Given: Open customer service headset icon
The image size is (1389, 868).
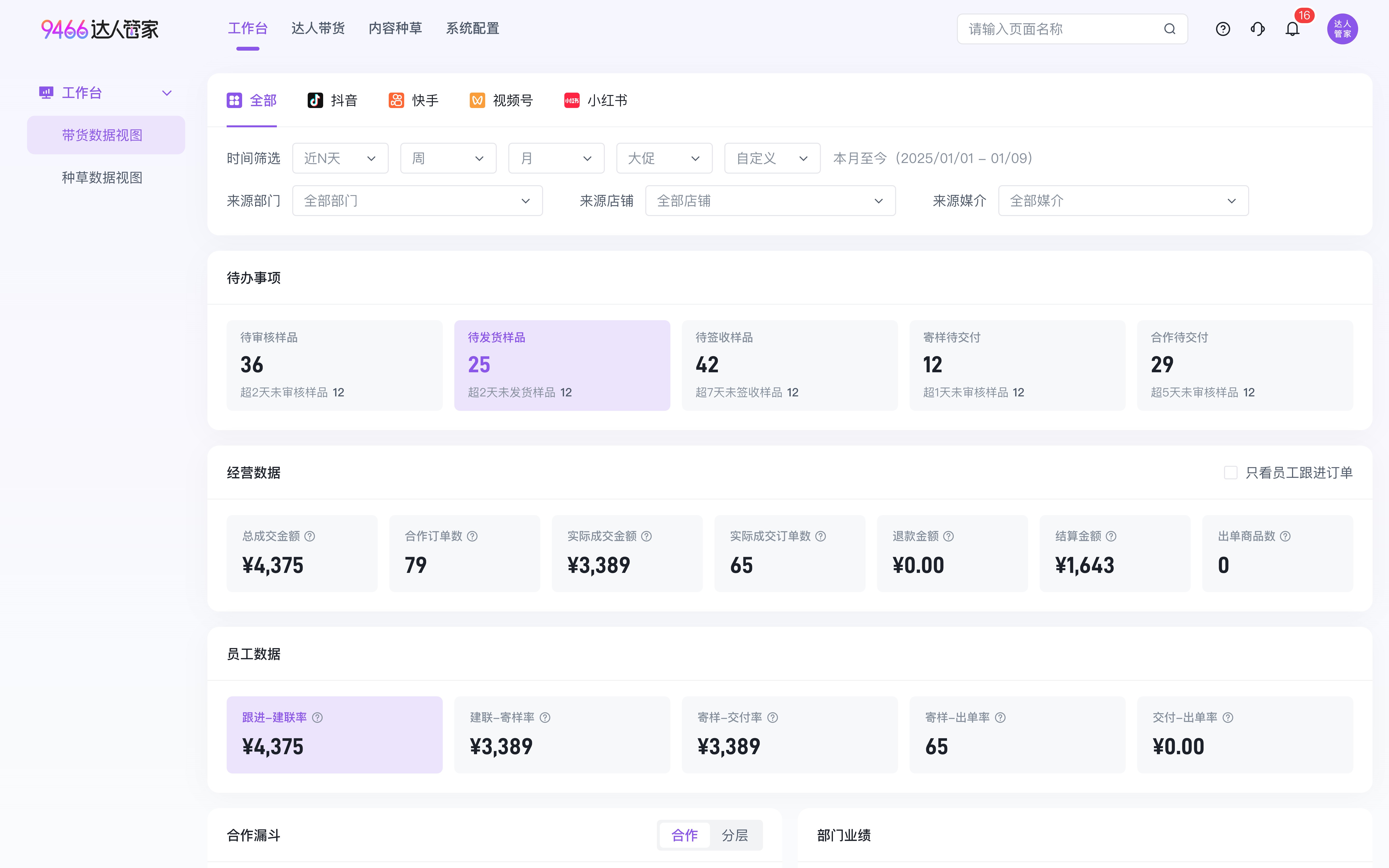Looking at the screenshot, I should click(x=1257, y=29).
